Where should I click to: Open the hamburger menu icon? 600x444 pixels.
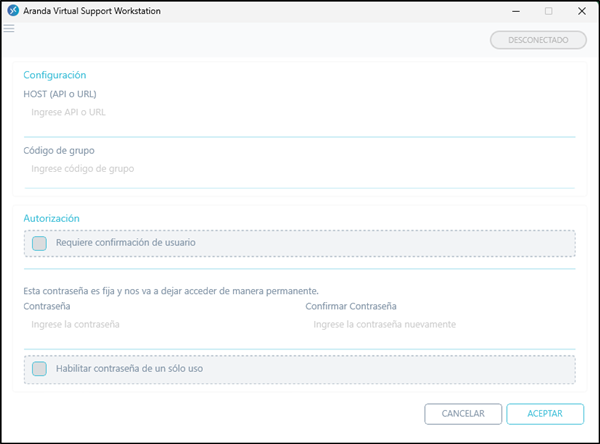click(x=9, y=29)
